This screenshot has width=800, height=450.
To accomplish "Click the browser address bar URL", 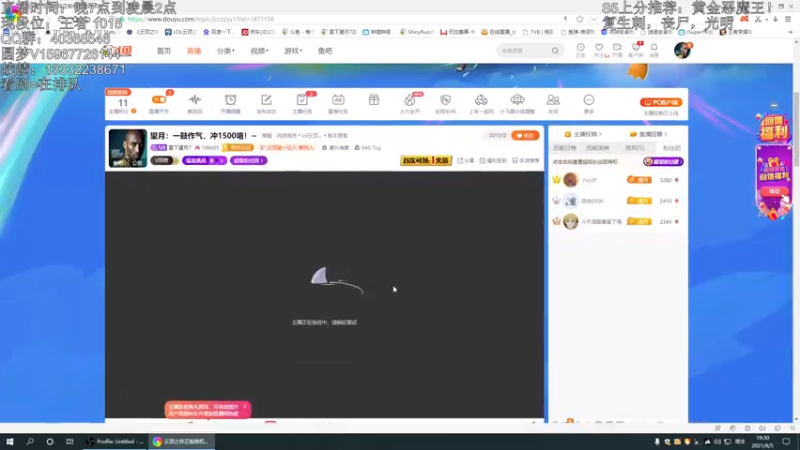I will (201, 19).
